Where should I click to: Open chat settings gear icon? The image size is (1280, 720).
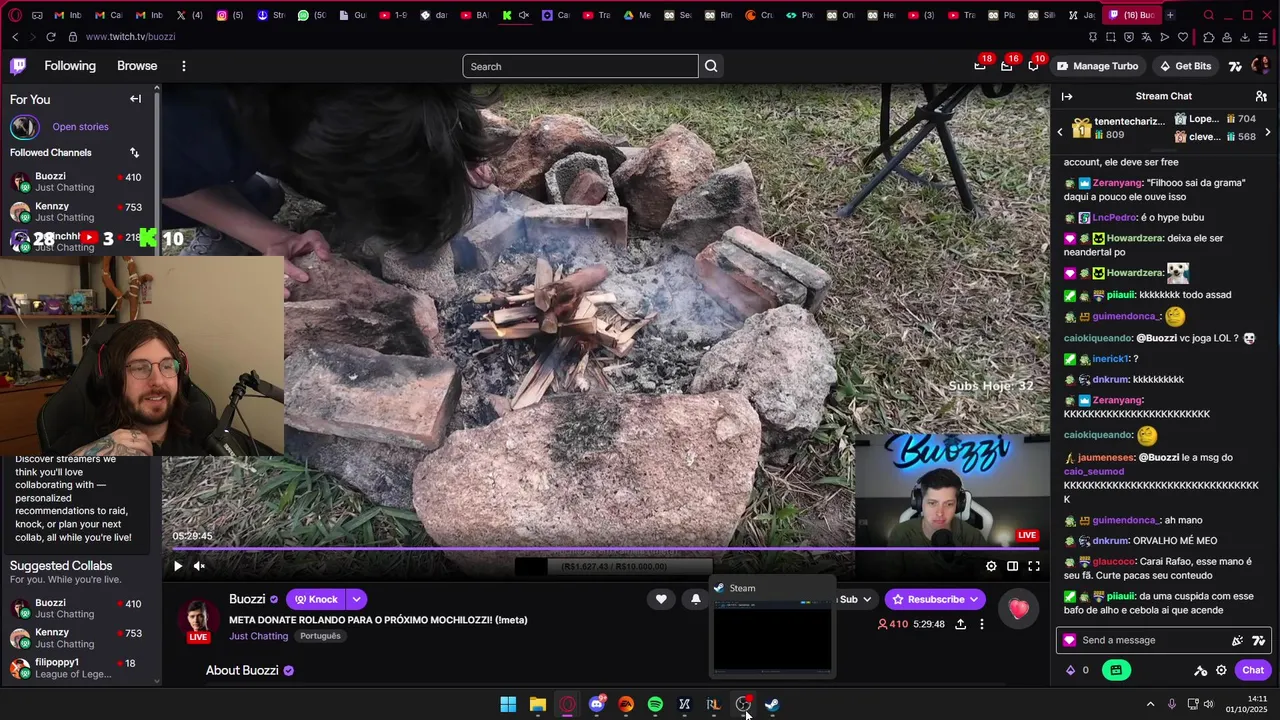[x=1221, y=670]
